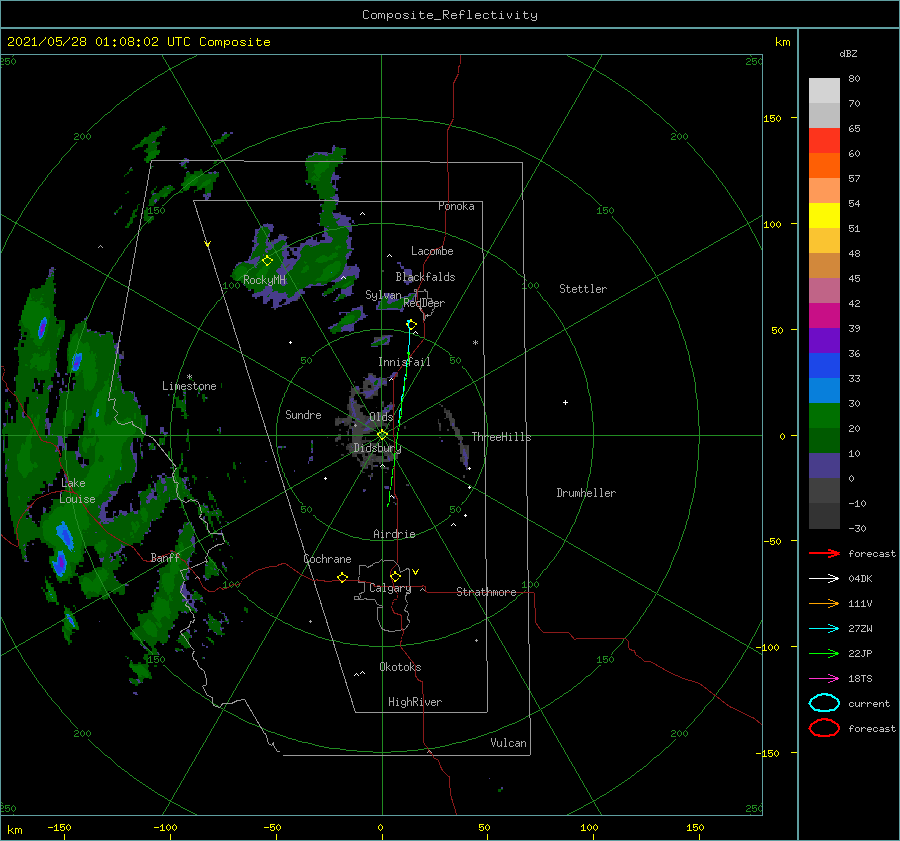
Task: Click the ThreeHills town label
Action: tap(501, 437)
